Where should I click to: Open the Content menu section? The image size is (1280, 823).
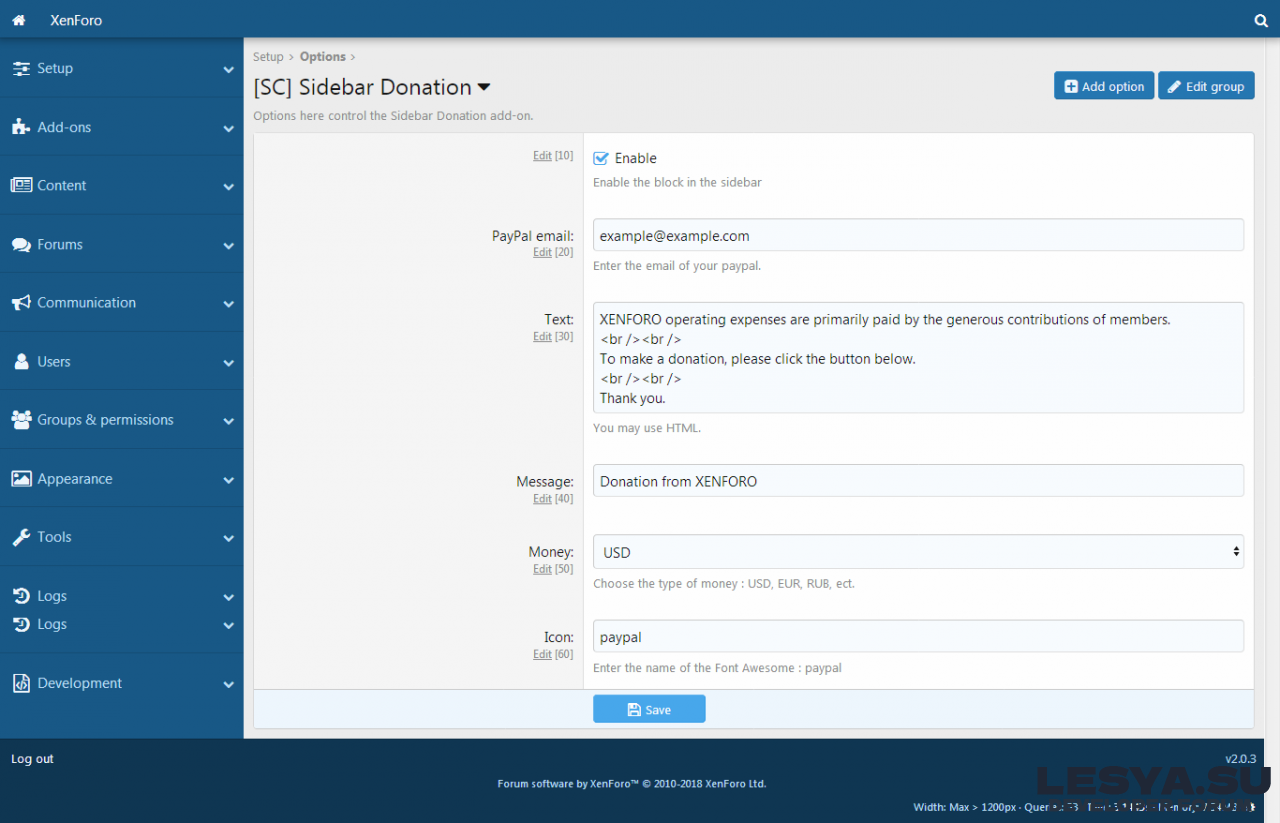(x=62, y=186)
